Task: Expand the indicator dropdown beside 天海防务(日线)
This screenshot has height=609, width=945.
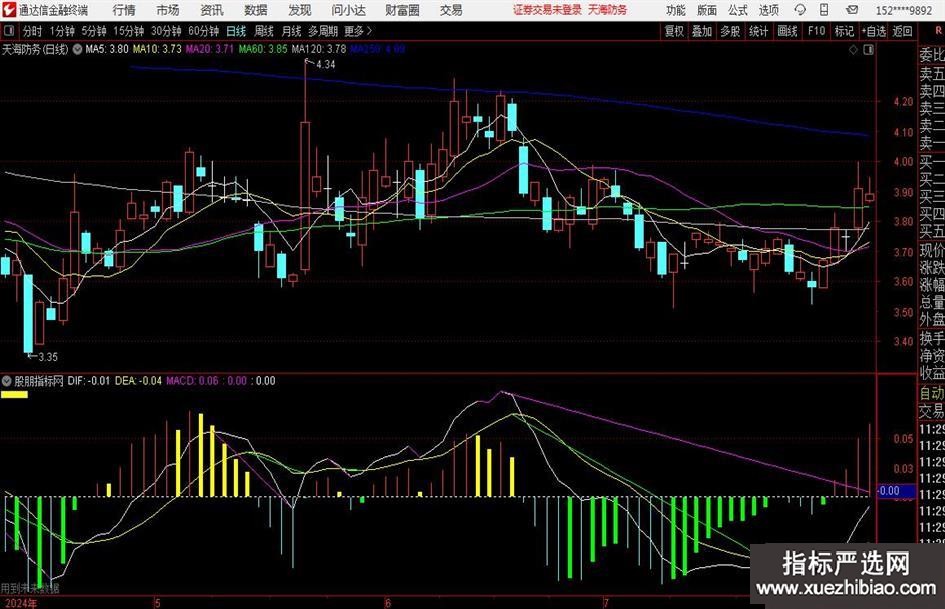Action: 77,49
